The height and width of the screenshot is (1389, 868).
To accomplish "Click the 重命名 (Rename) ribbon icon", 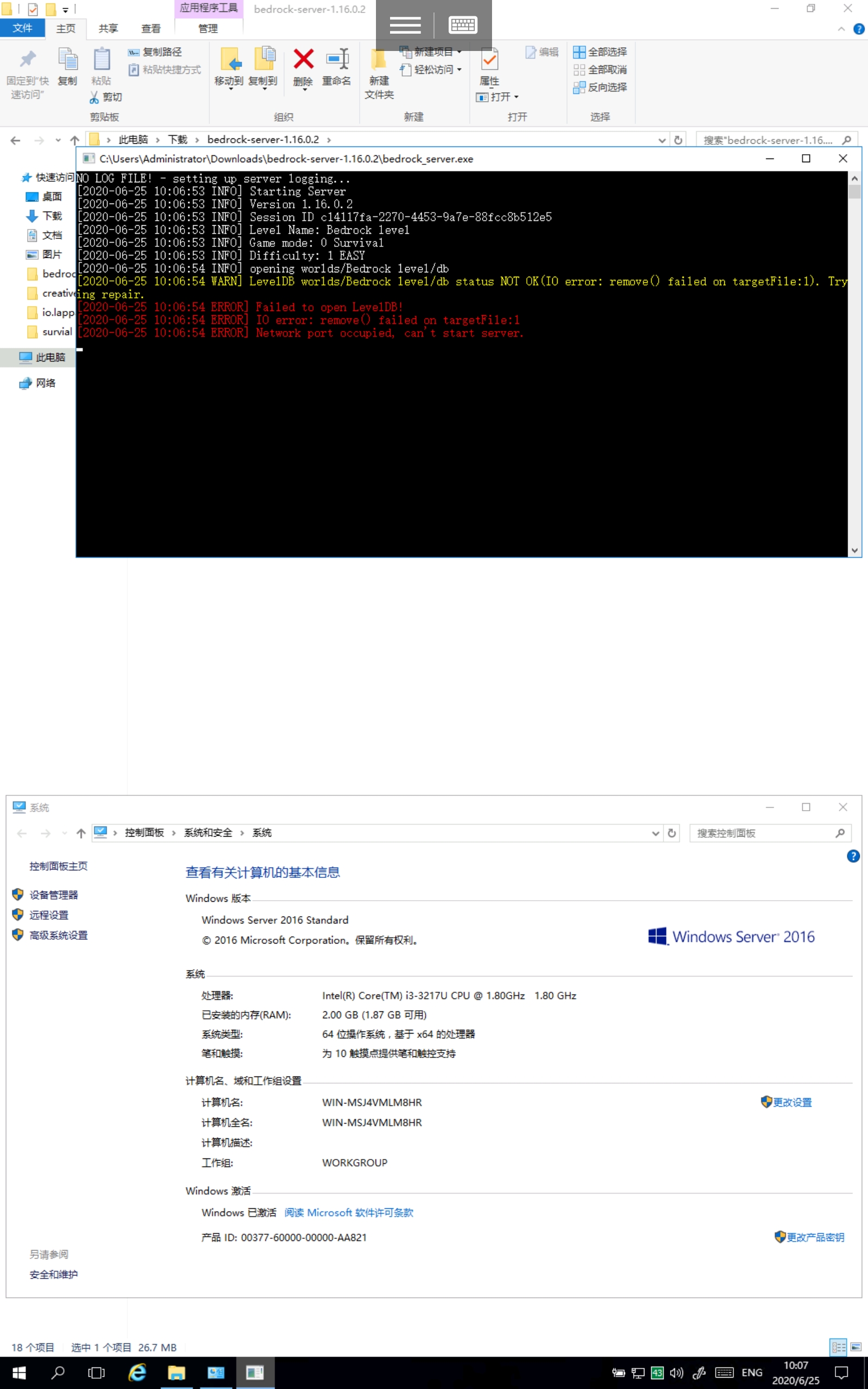I will (337, 59).
